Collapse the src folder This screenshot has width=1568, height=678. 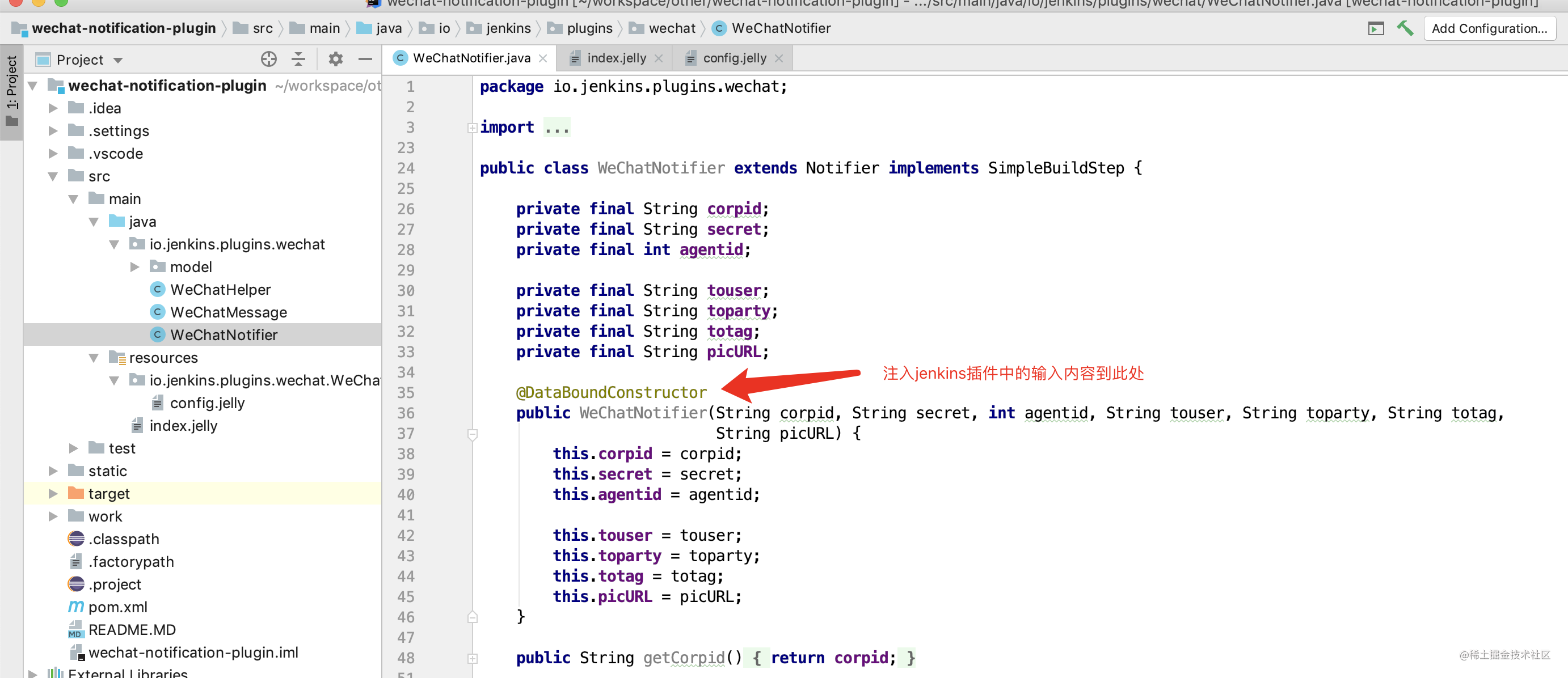pyautogui.click(x=53, y=176)
